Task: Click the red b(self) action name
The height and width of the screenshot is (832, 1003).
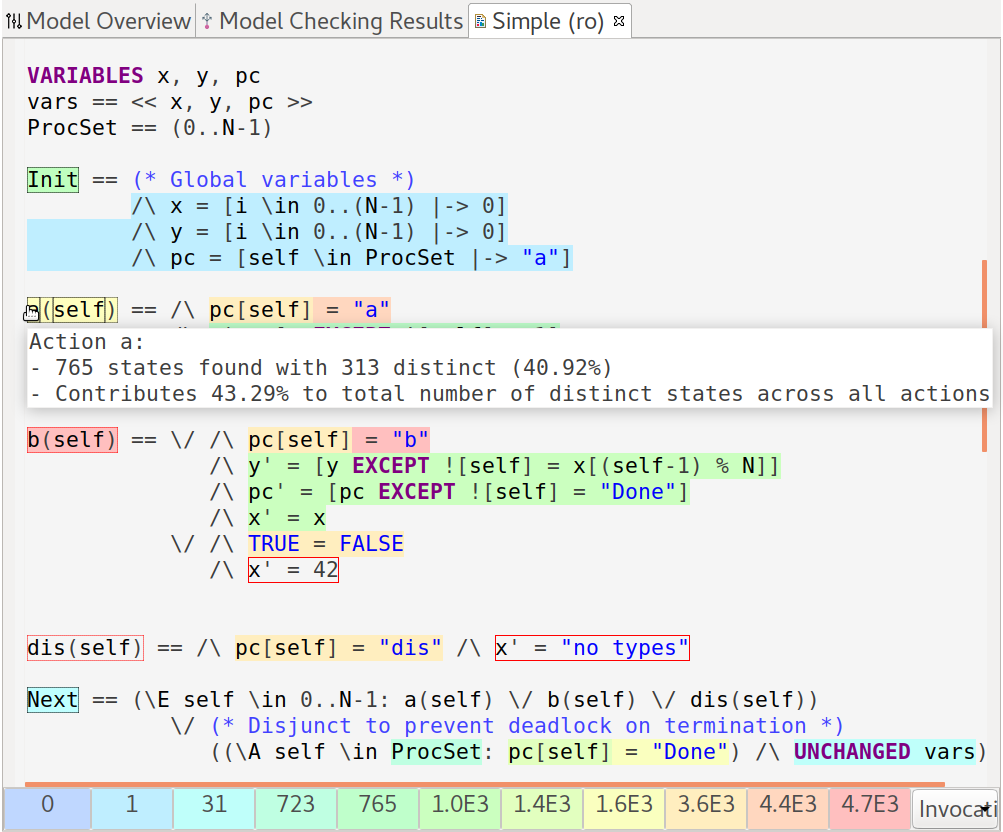Action: [x=72, y=440]
